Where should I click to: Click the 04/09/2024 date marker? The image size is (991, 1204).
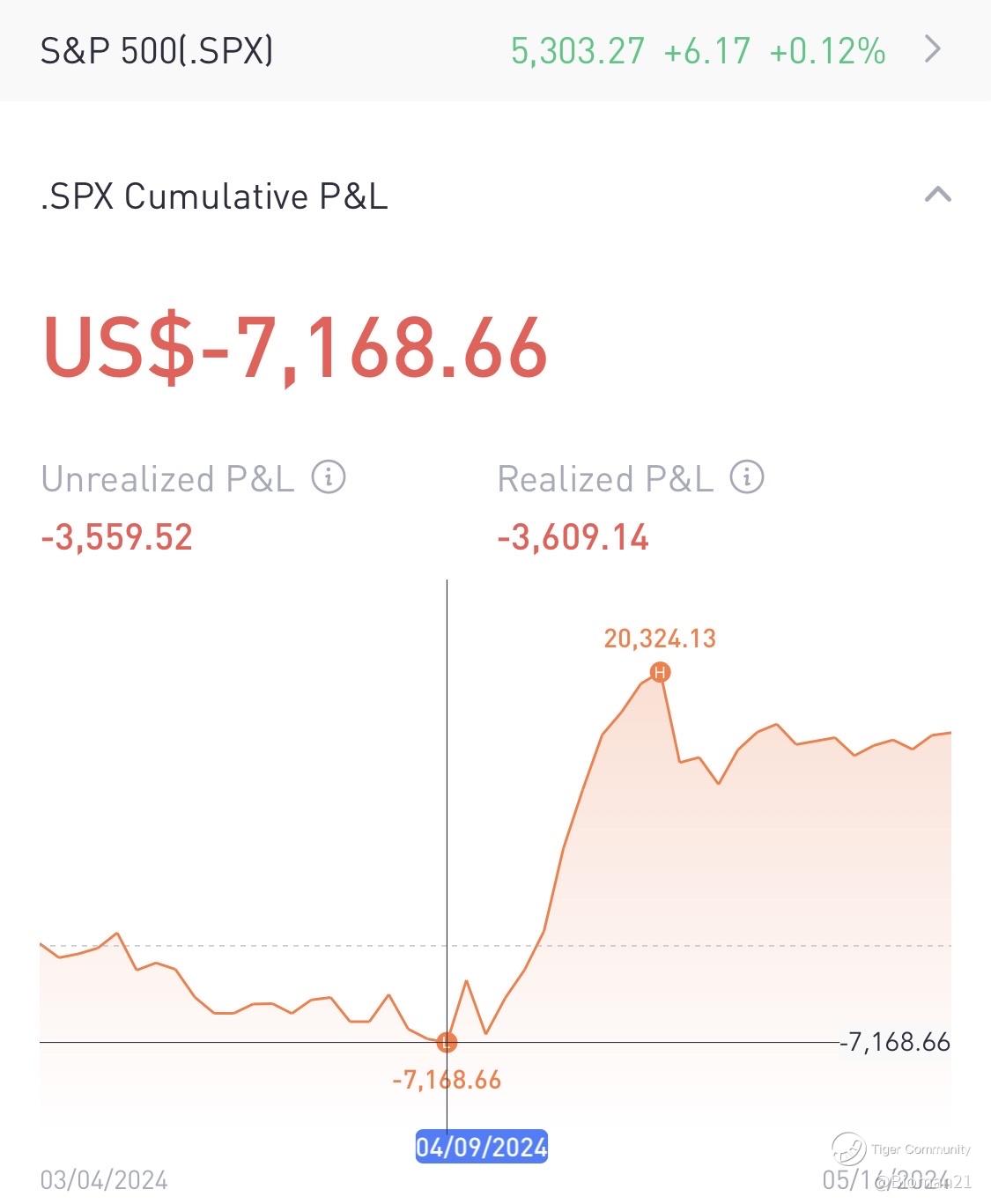tap(482, 1147)
